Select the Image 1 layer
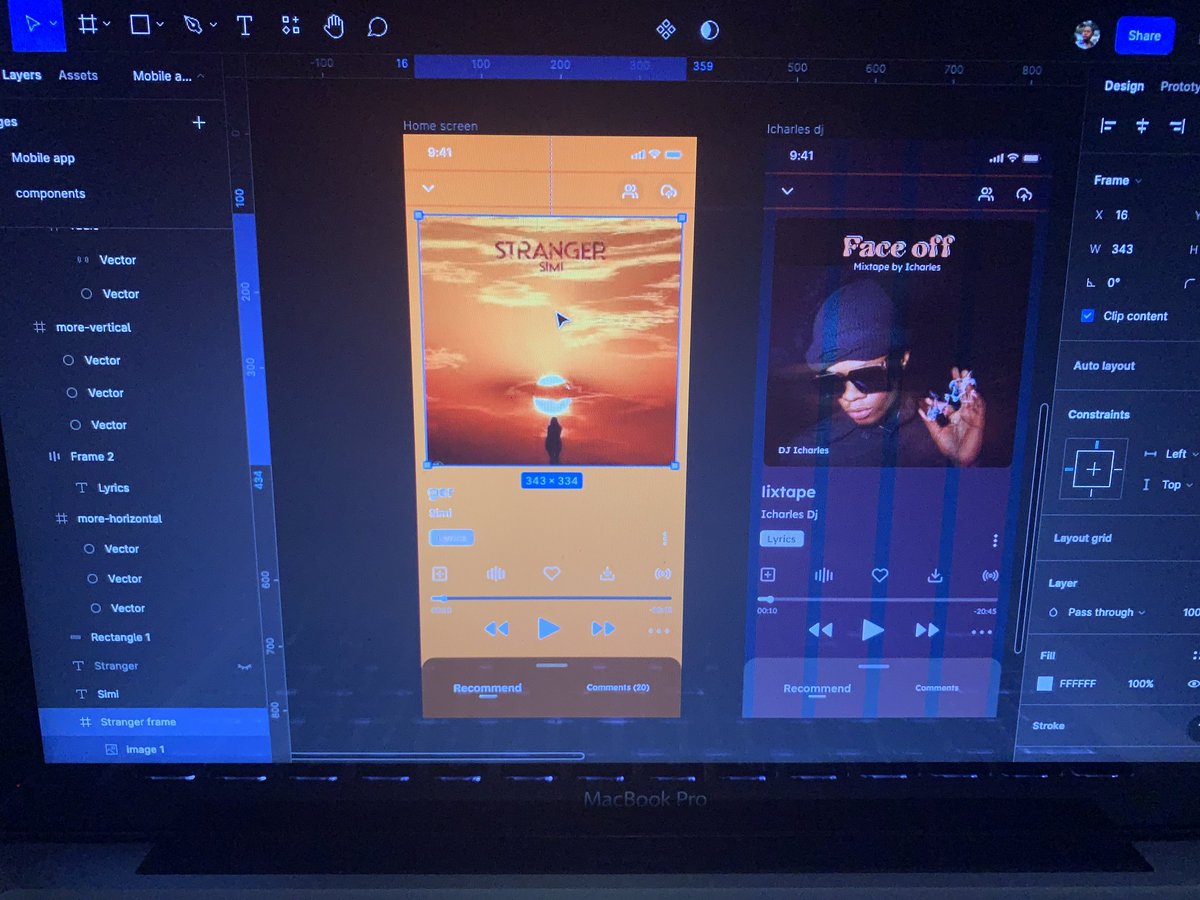 click(x=154, y=749)
